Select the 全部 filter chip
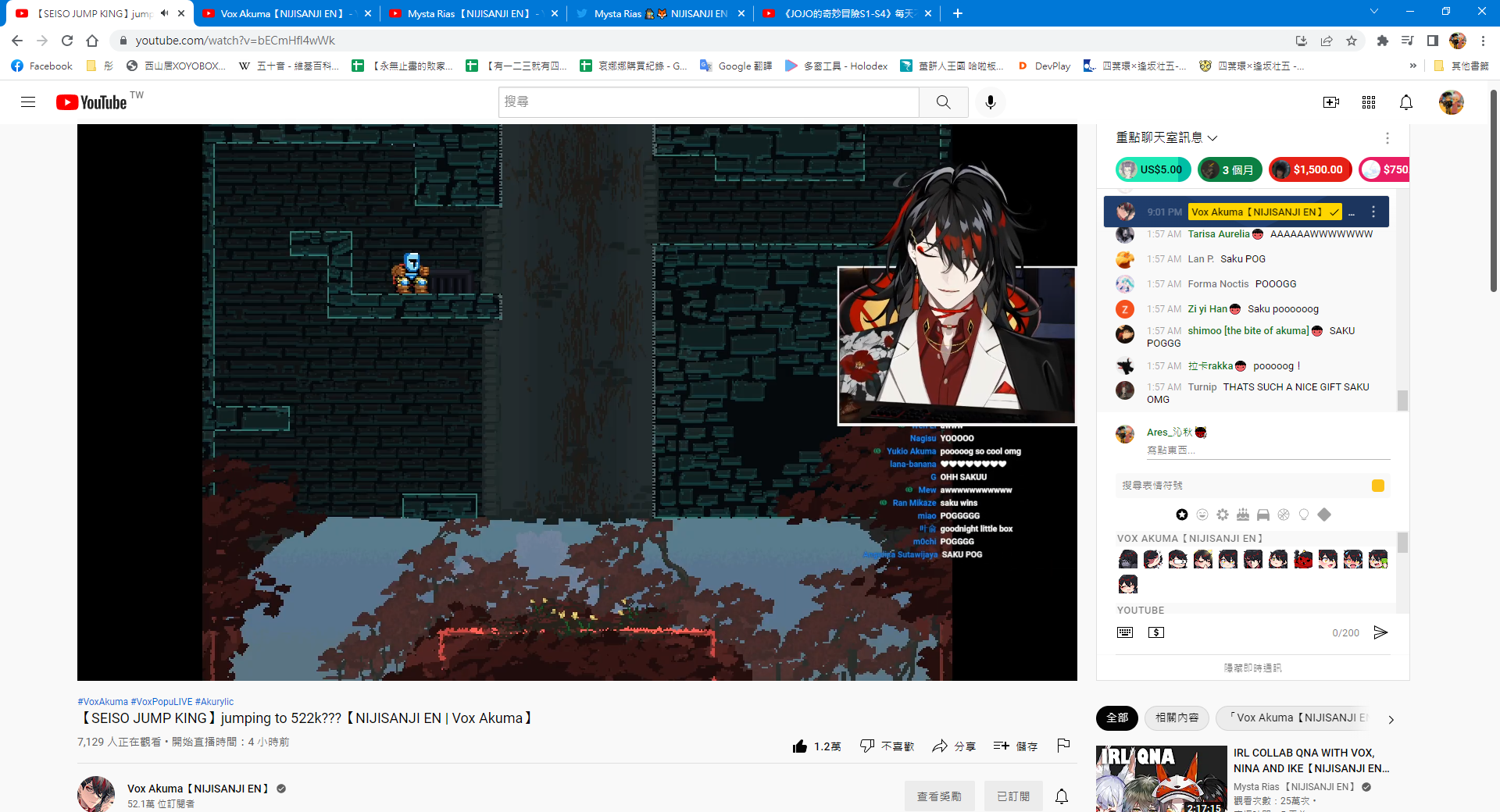This screenshot has width=1500, height=812. pyautogui.click(x=1117, y=718)
